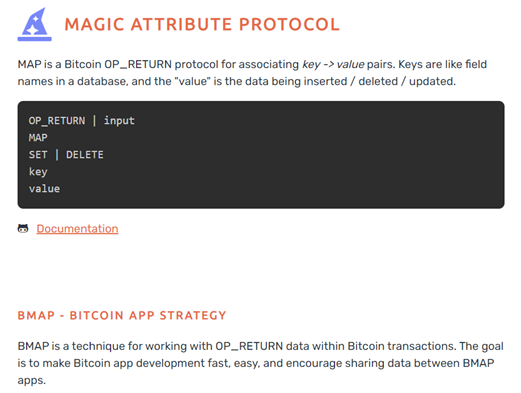521x393 pixels.
Task: Click the key line in code block
Action: pyautogui.click(x=38, y=172)
